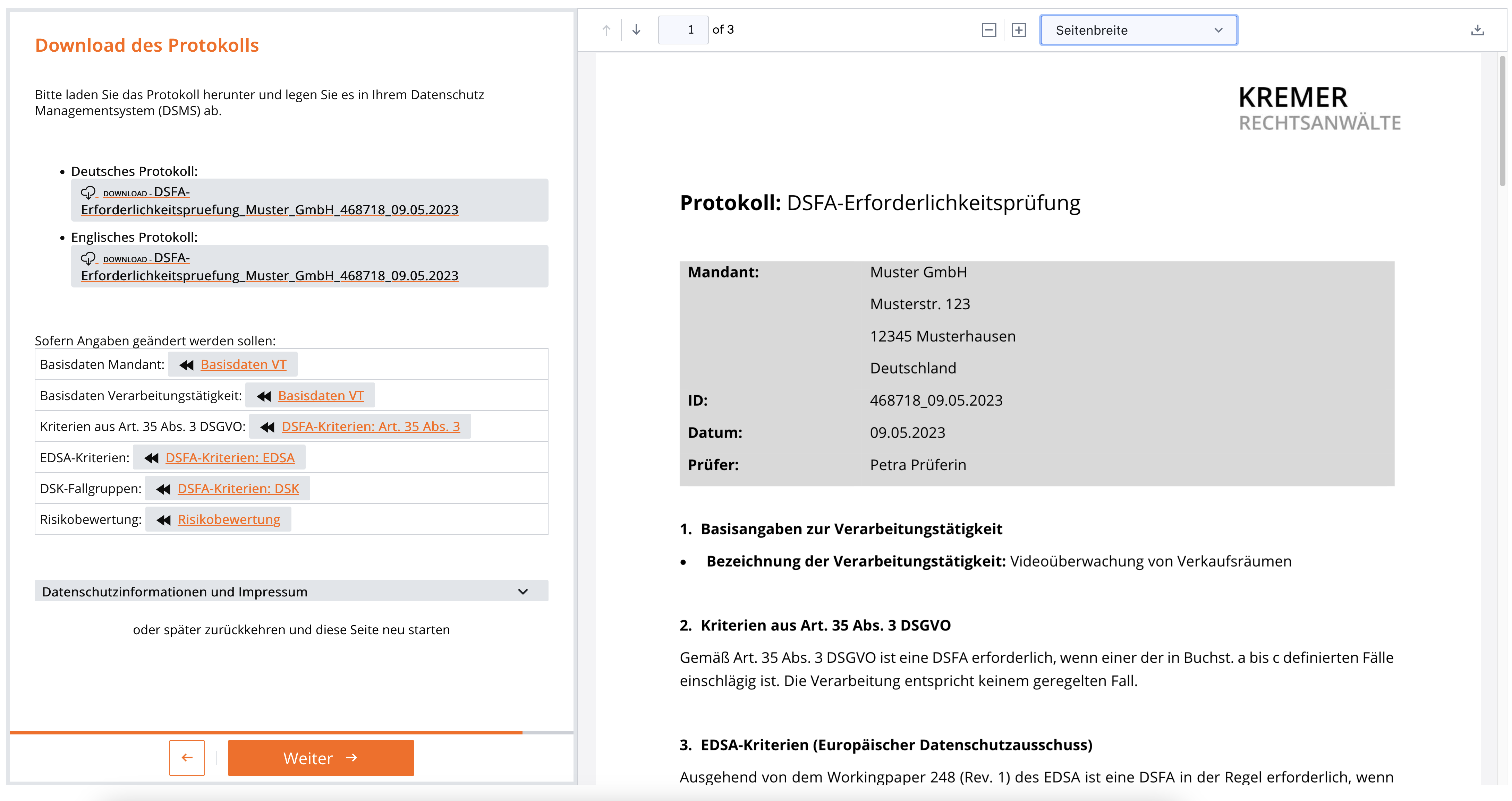Zoom in the PDF with plus icon
The width and height of the screenshot is (1512, 801).
(x=1019, y=30)
